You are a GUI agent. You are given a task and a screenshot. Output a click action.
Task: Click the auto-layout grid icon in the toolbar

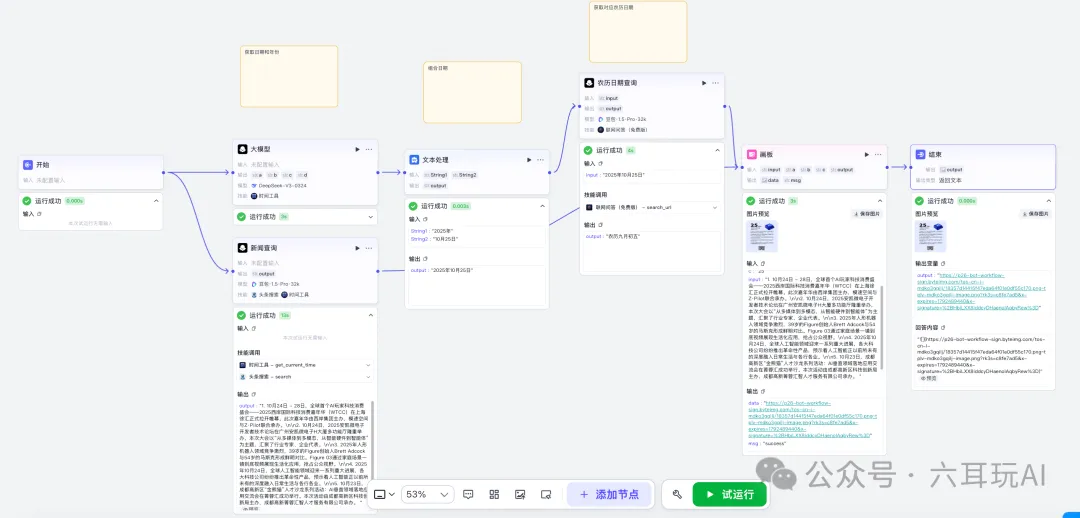[494, 494]
